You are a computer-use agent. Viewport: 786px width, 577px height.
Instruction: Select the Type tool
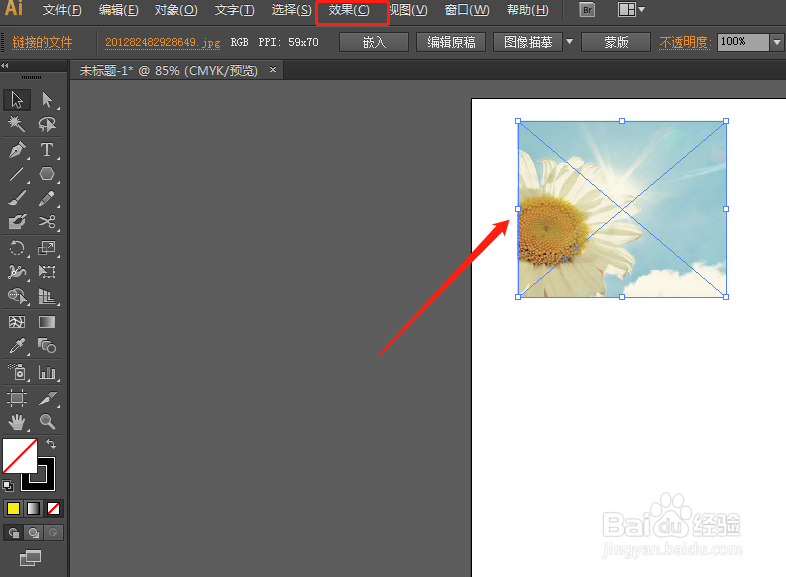(47, 150)
